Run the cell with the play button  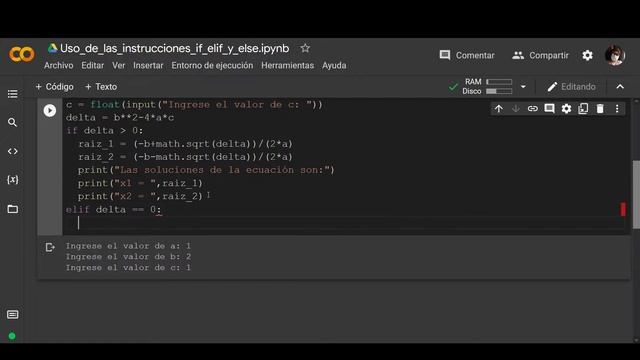(50, 111)
